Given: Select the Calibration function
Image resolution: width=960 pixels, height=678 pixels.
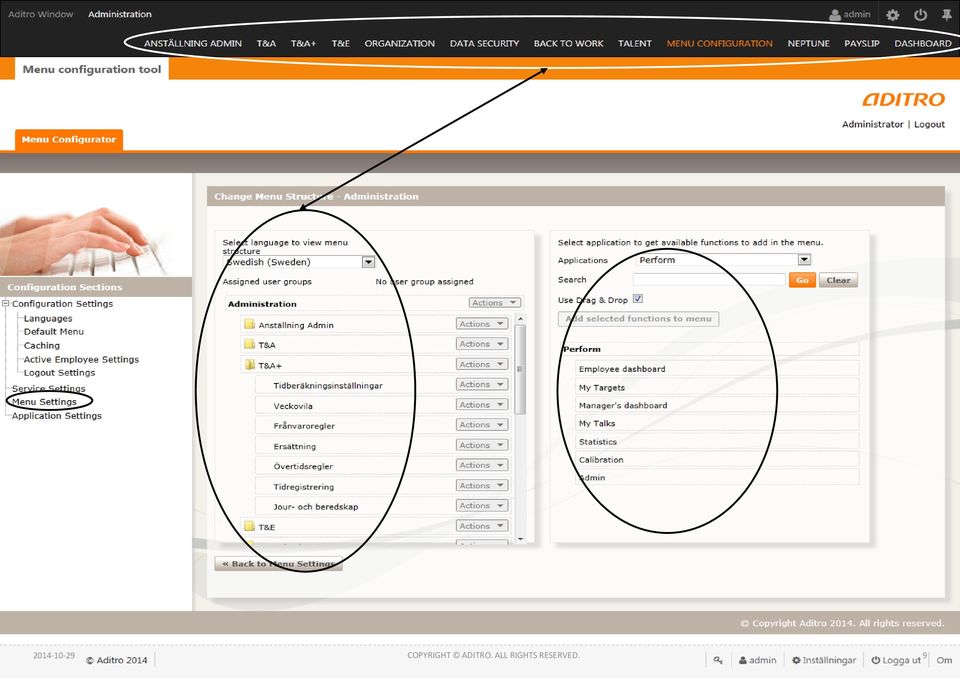Looking at the screenshot, I should tap(717, 459).
